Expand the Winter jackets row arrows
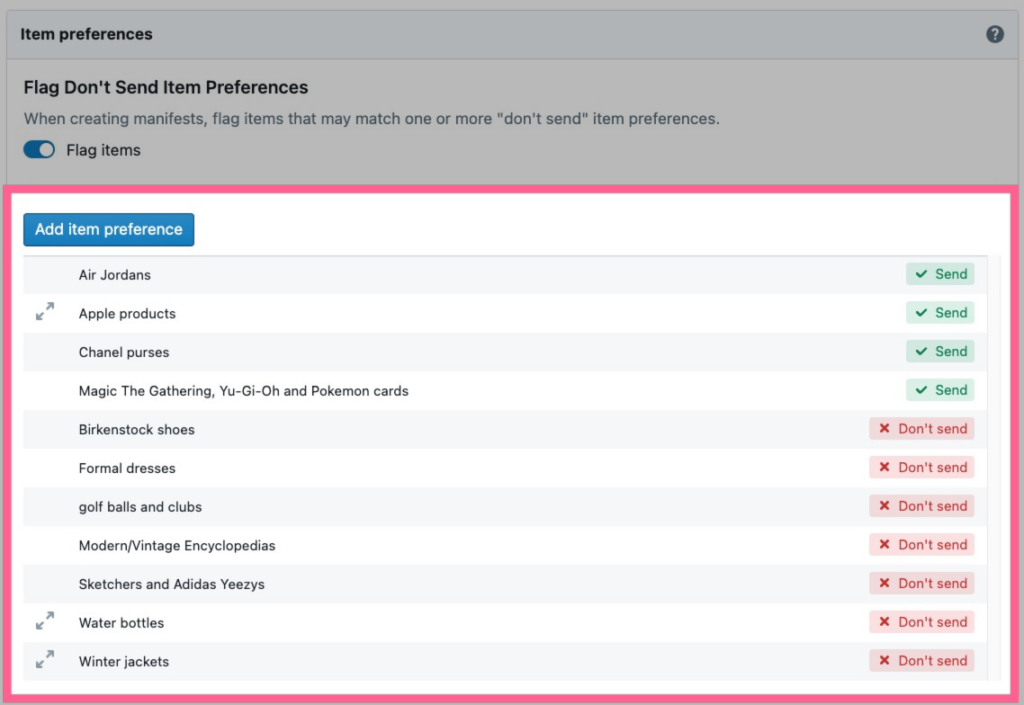The image size is (1024, 705). coord(45,659)
